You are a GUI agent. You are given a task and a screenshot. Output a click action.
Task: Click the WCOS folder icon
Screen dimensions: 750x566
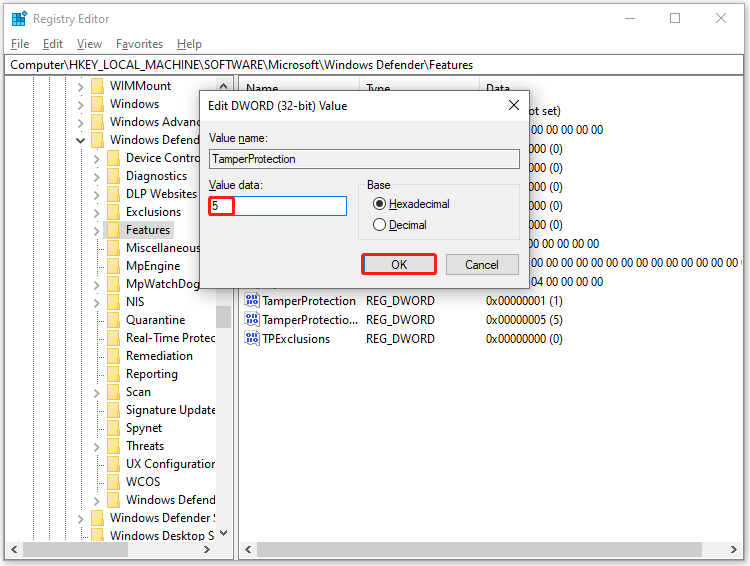coord(113,482)
